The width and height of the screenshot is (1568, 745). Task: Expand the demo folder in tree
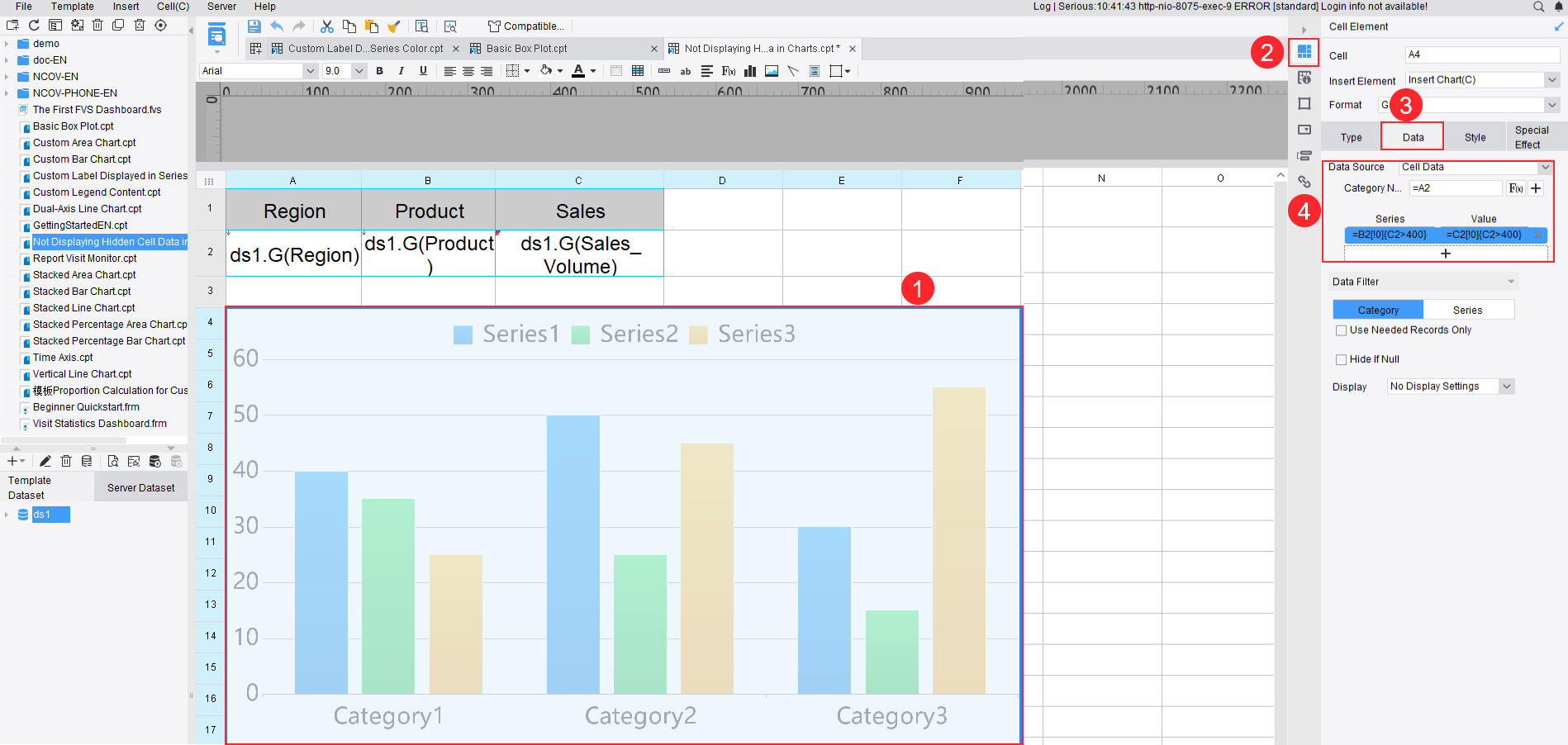pos(7,44)
